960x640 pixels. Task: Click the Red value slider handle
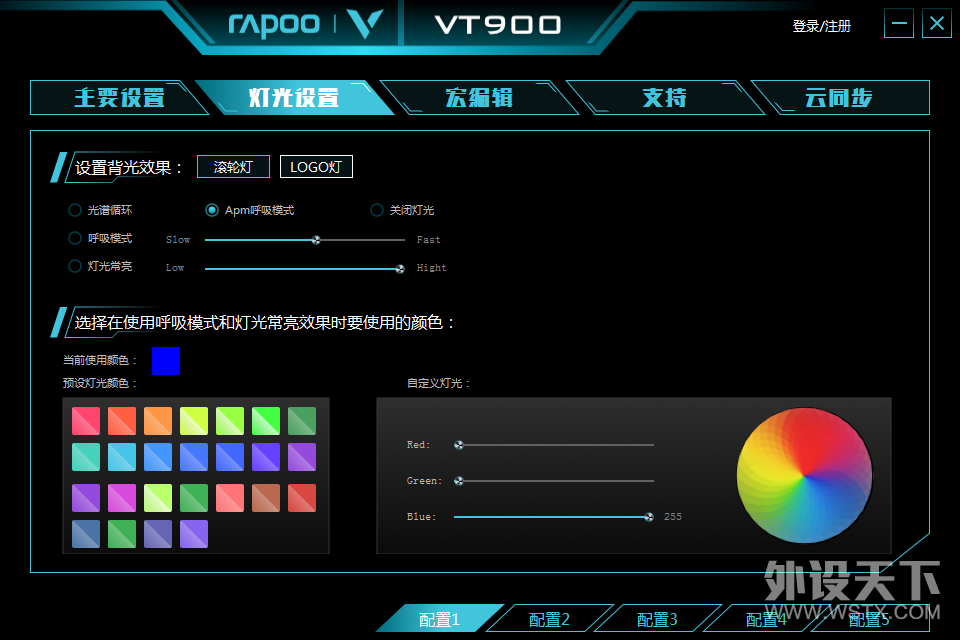click(459, 445)
